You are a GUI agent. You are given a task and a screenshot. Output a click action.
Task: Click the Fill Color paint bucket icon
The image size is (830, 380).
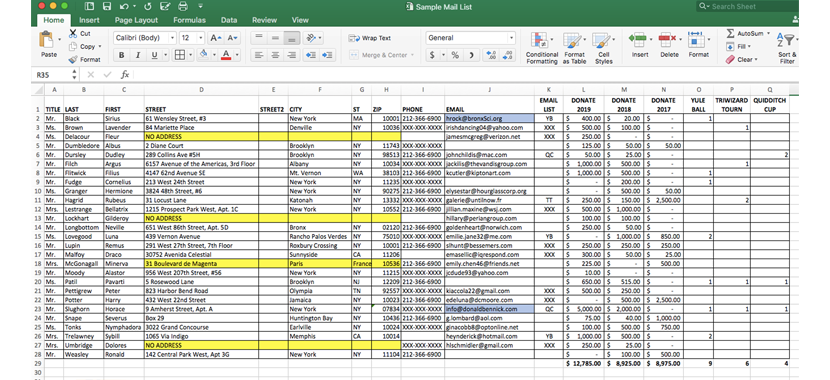(204, 55)
